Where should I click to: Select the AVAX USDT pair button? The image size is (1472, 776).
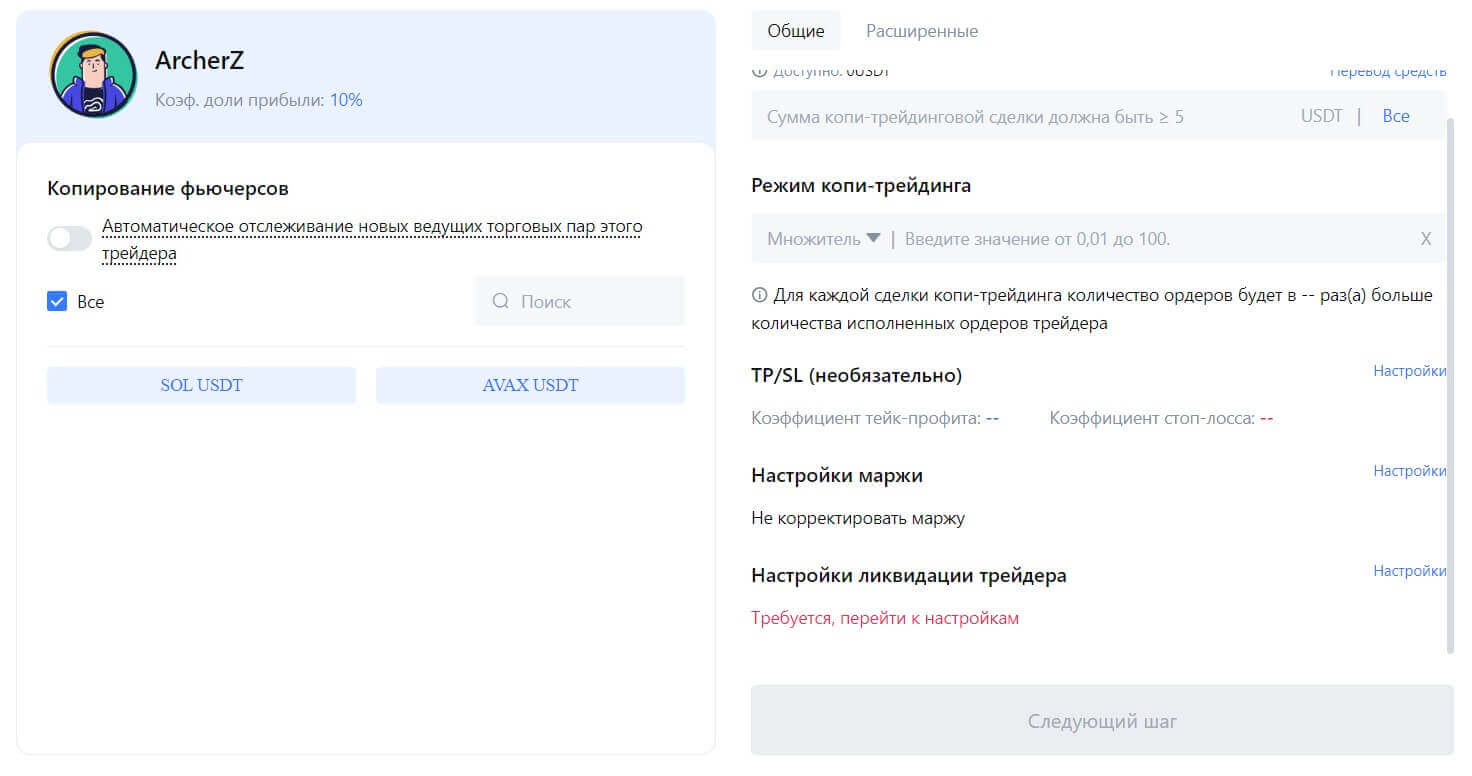(530, 385)
